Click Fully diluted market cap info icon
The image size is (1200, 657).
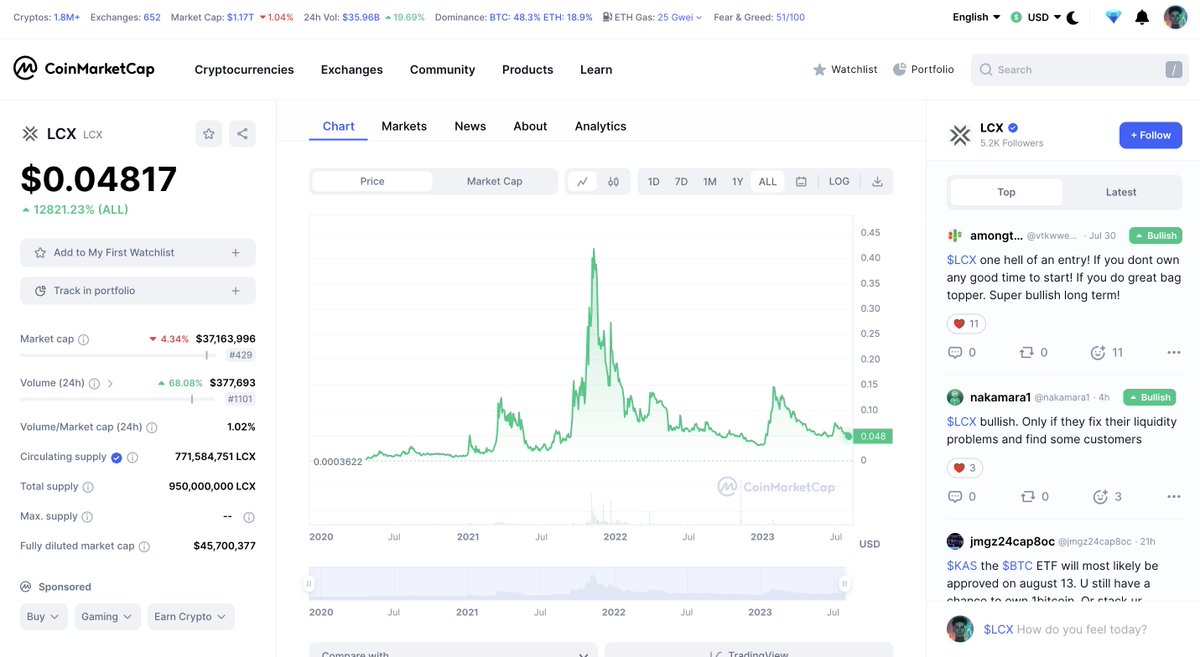144,547
